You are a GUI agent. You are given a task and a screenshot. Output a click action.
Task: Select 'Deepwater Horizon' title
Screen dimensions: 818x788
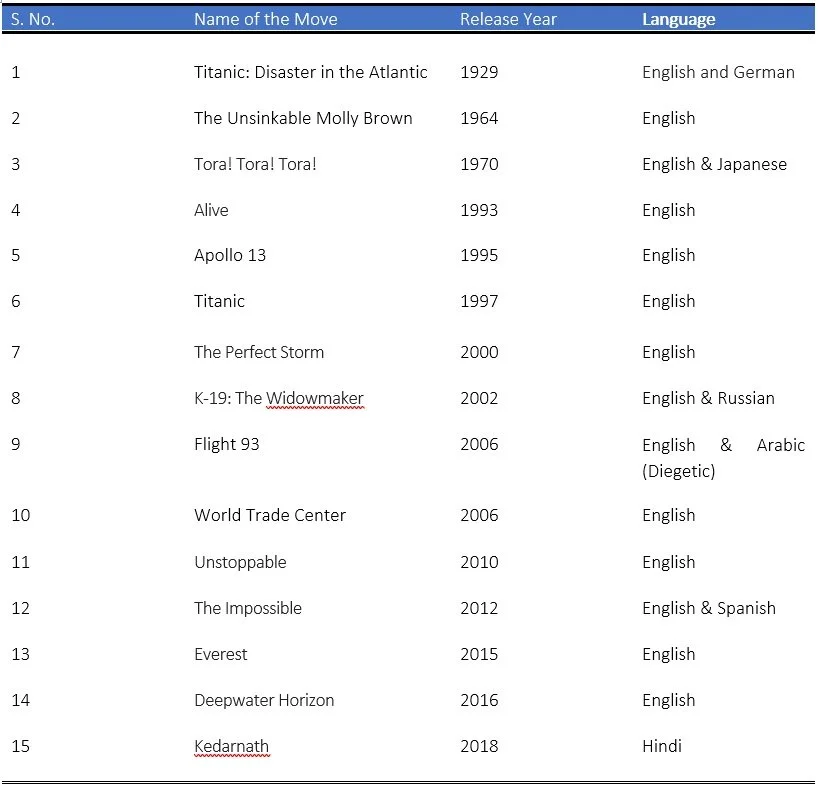click(x=264, y=700)
